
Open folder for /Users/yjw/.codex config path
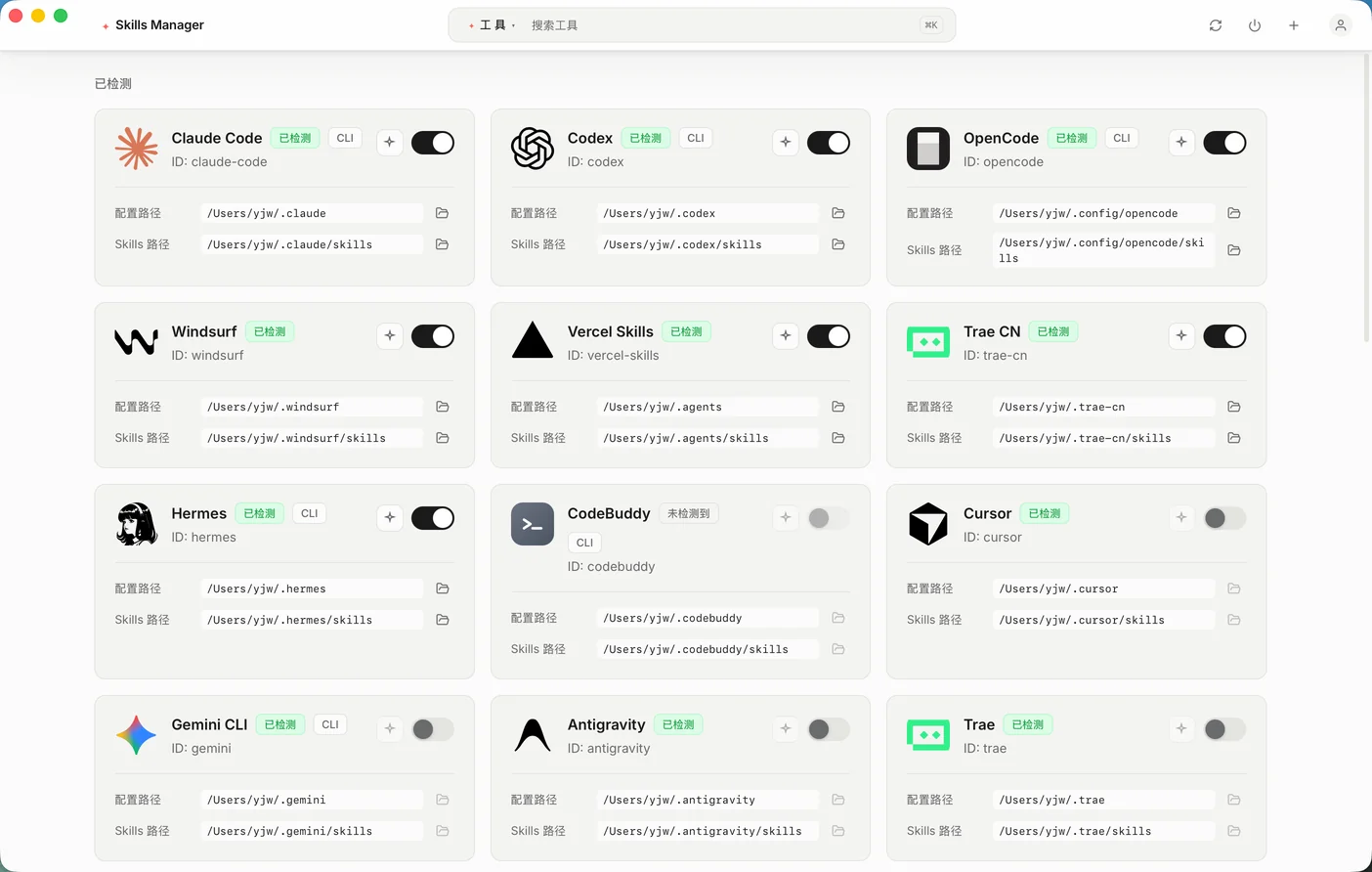[838, 213]
